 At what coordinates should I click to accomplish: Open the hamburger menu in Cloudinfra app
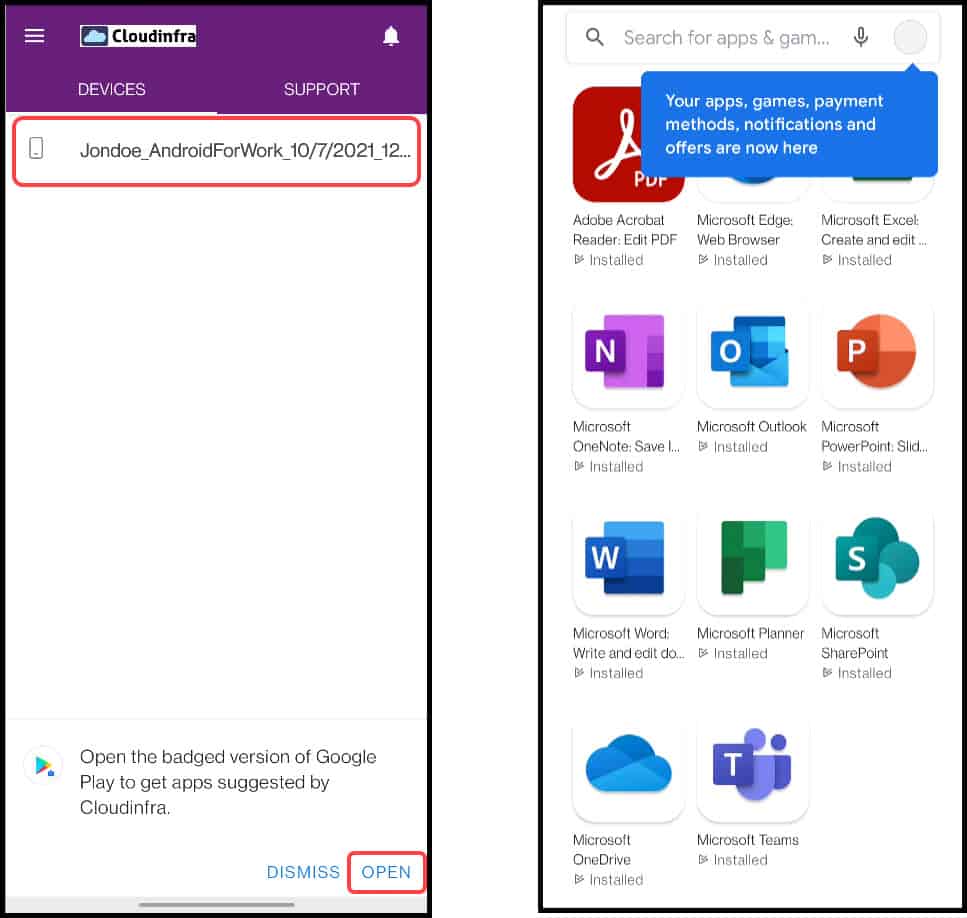(x=35, y=36)
